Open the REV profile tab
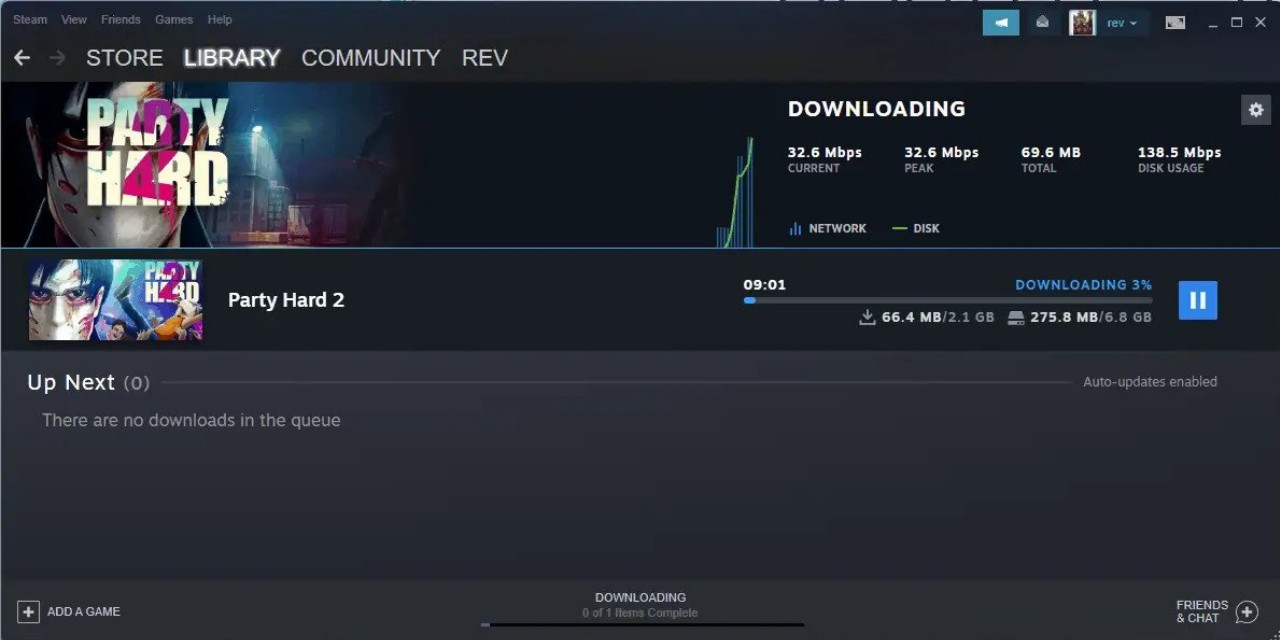The width and height of the screenshot is (1280, 640). coord(485,58)
